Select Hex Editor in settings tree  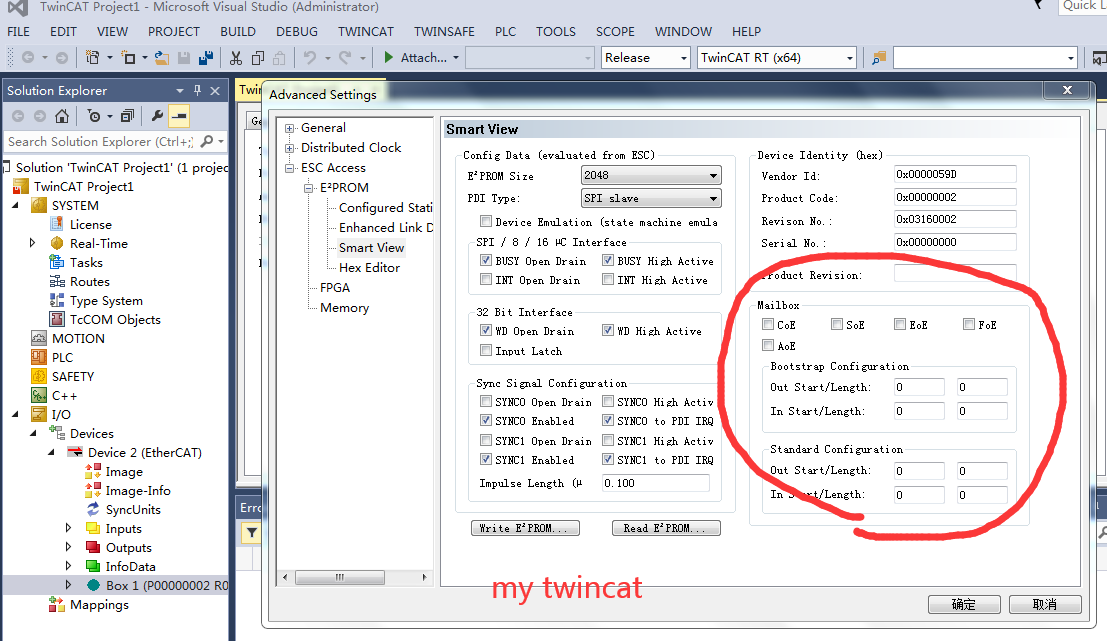[x=369, y=268]
